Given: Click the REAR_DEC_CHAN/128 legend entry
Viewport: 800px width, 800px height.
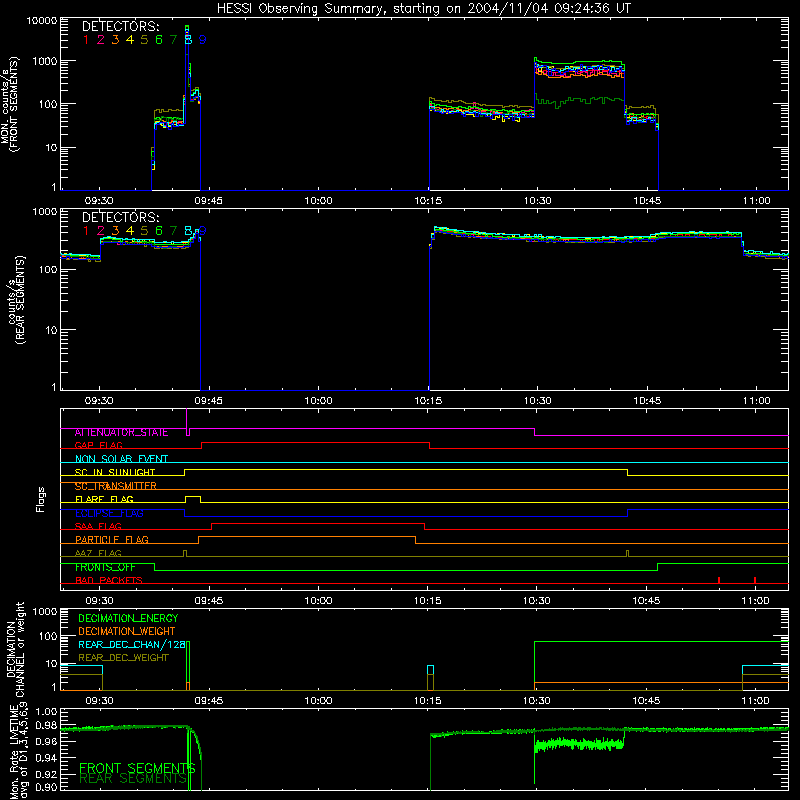Looking at the screenshot, I should [x=132, y=645].
